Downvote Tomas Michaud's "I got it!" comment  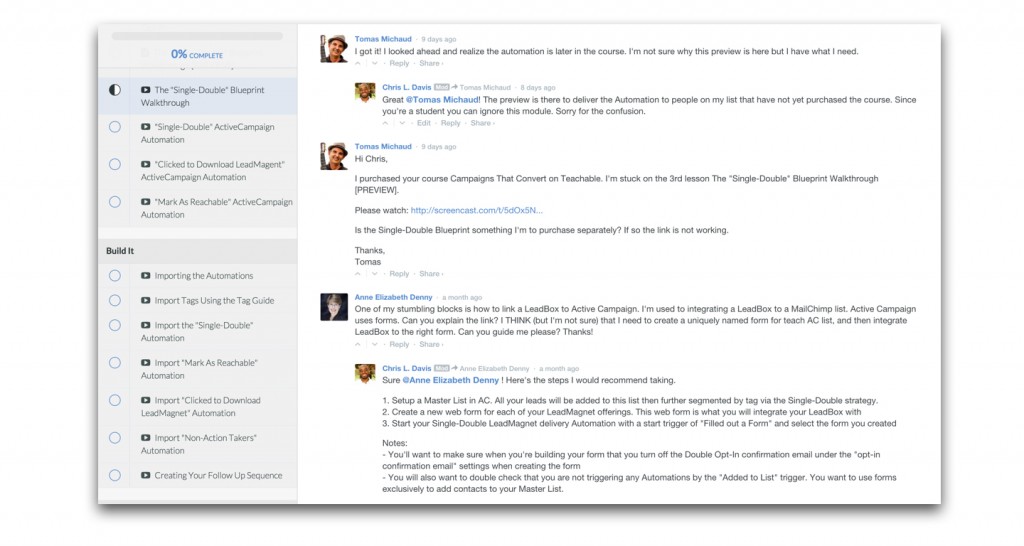[x=374, y=63]
